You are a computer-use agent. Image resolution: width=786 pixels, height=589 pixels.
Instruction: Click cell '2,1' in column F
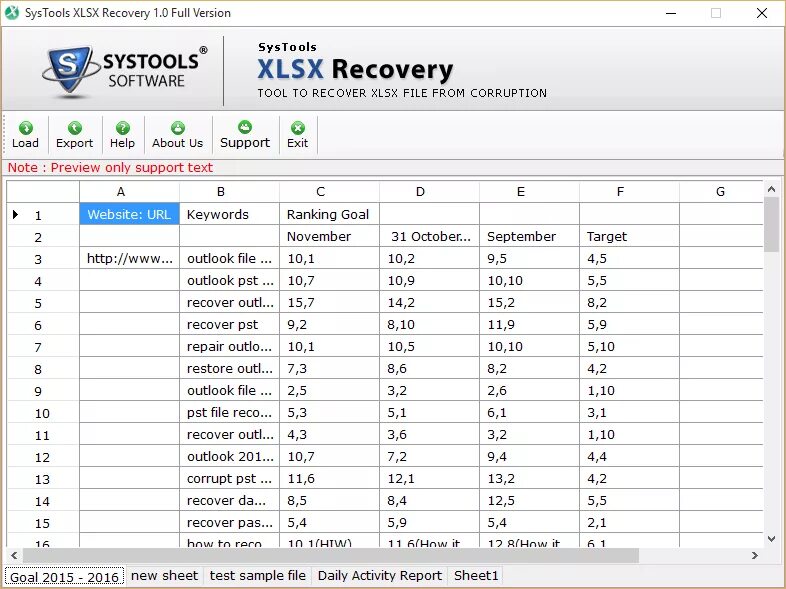[x=630, y=522]
